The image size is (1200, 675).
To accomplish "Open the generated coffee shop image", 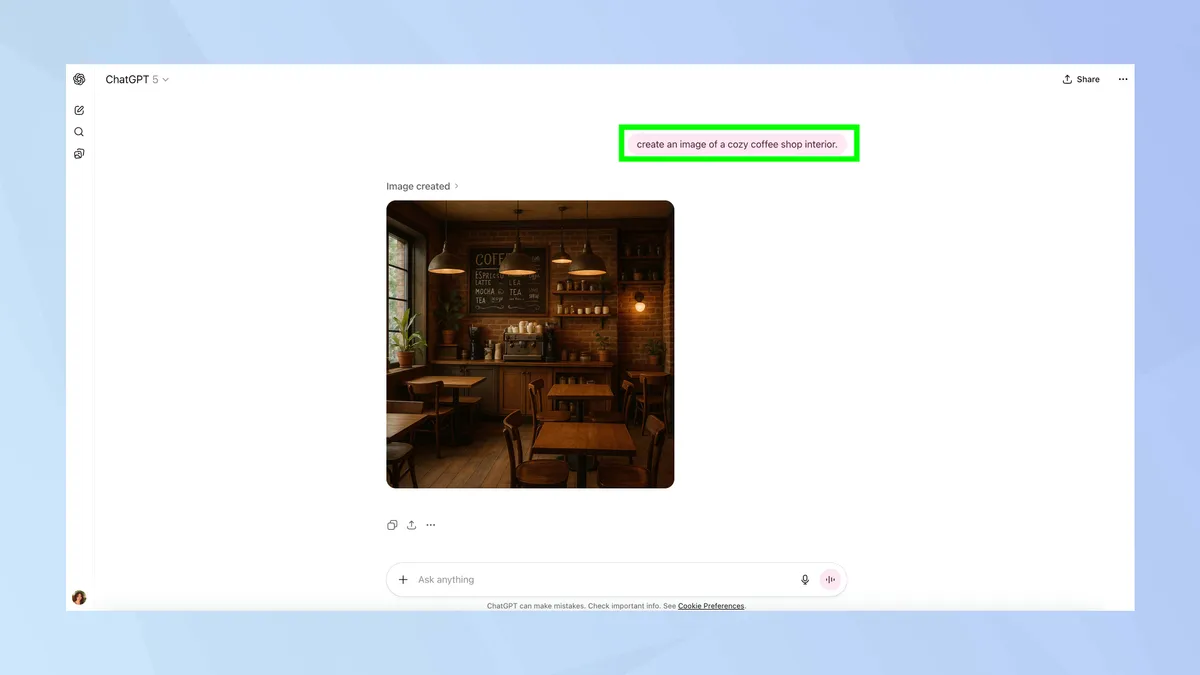I will [530, 344].
